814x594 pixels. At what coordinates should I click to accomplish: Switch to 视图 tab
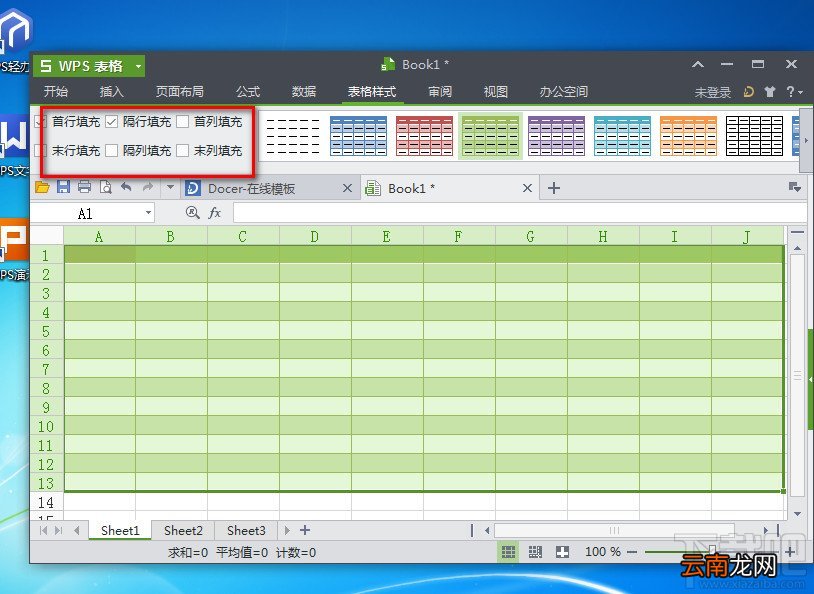(496, 92)
